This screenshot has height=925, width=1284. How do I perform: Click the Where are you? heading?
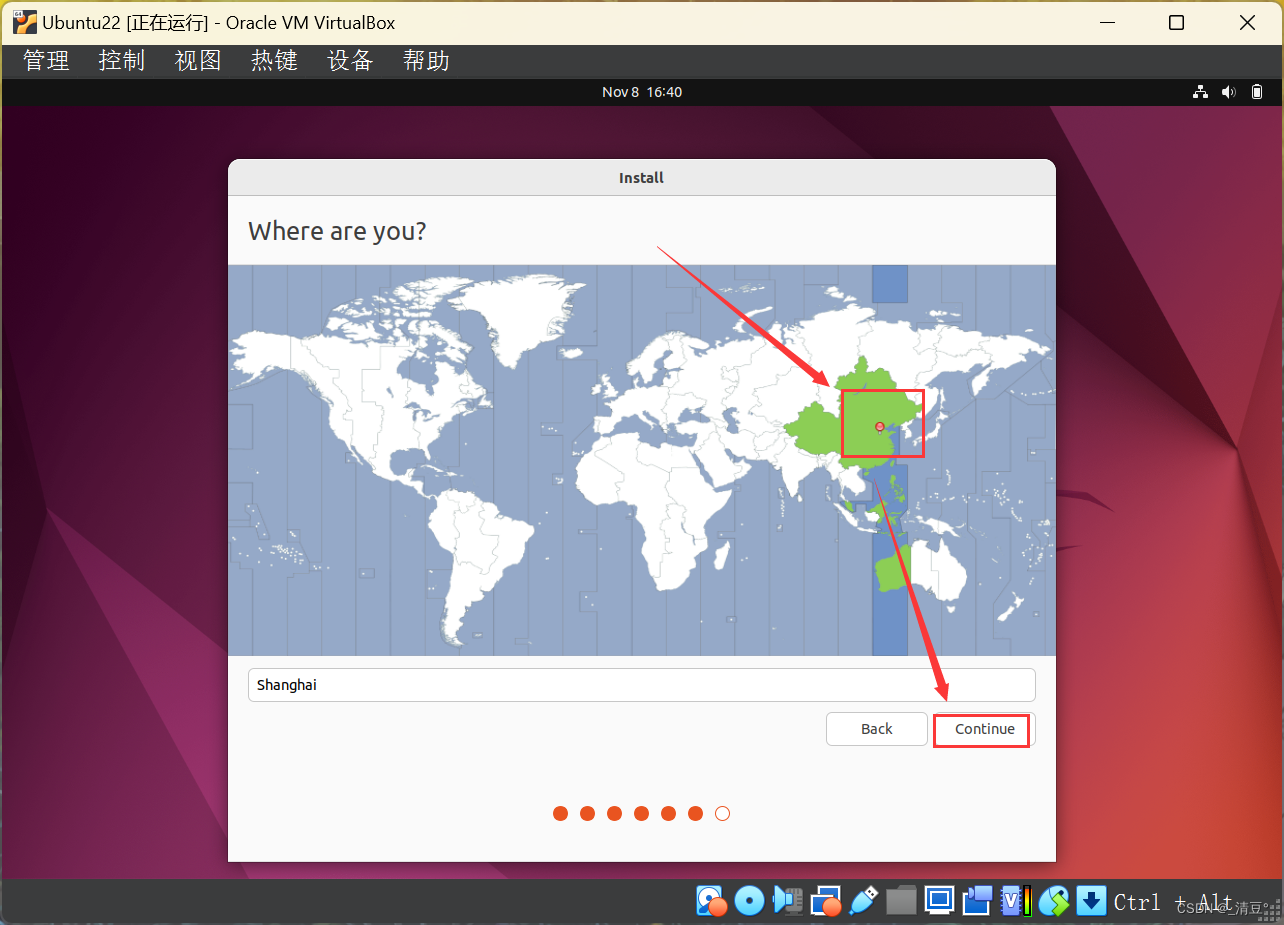(337, 231)
